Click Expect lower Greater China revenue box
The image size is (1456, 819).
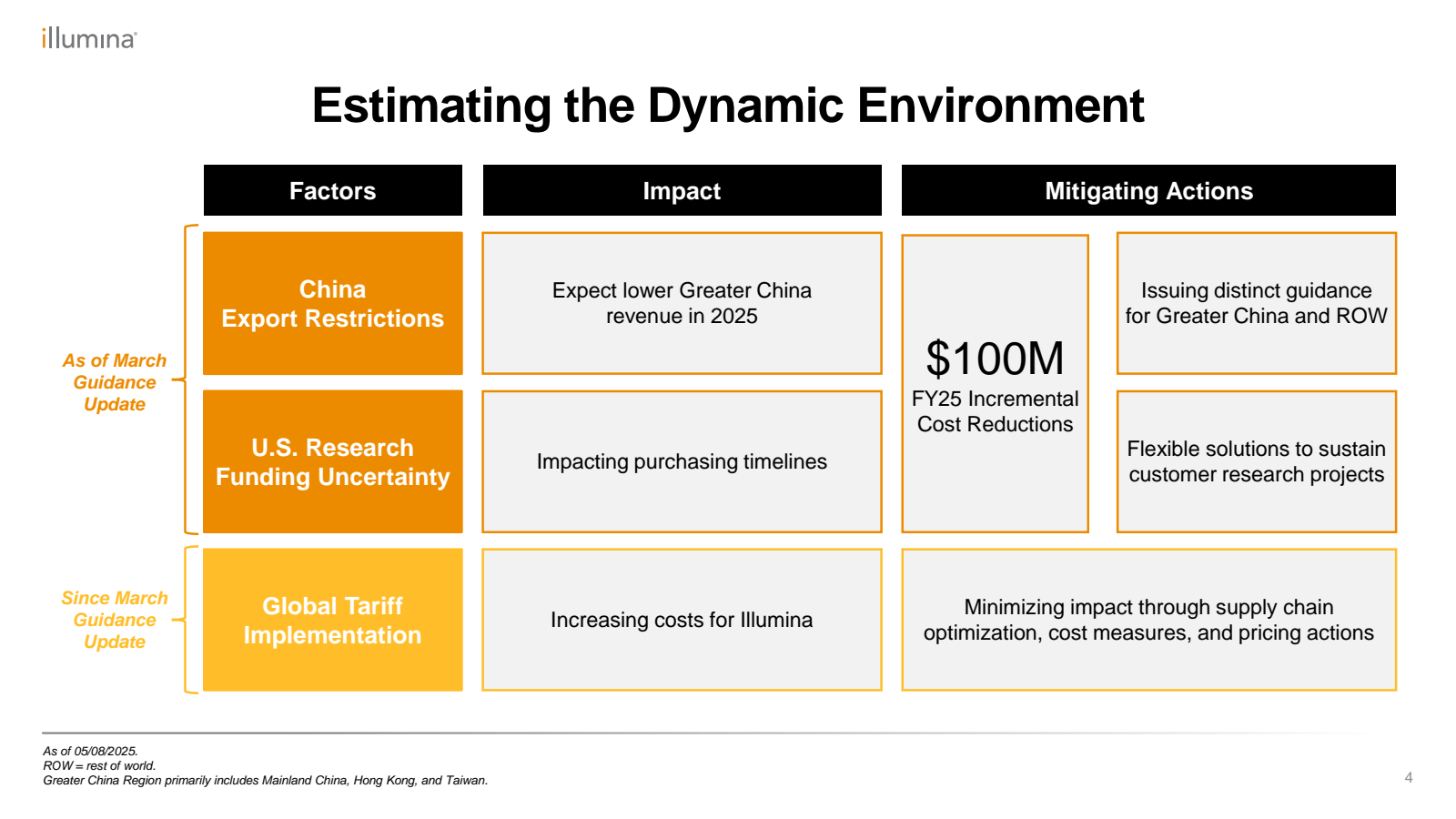pyautogui.click(x=682, y=304)
